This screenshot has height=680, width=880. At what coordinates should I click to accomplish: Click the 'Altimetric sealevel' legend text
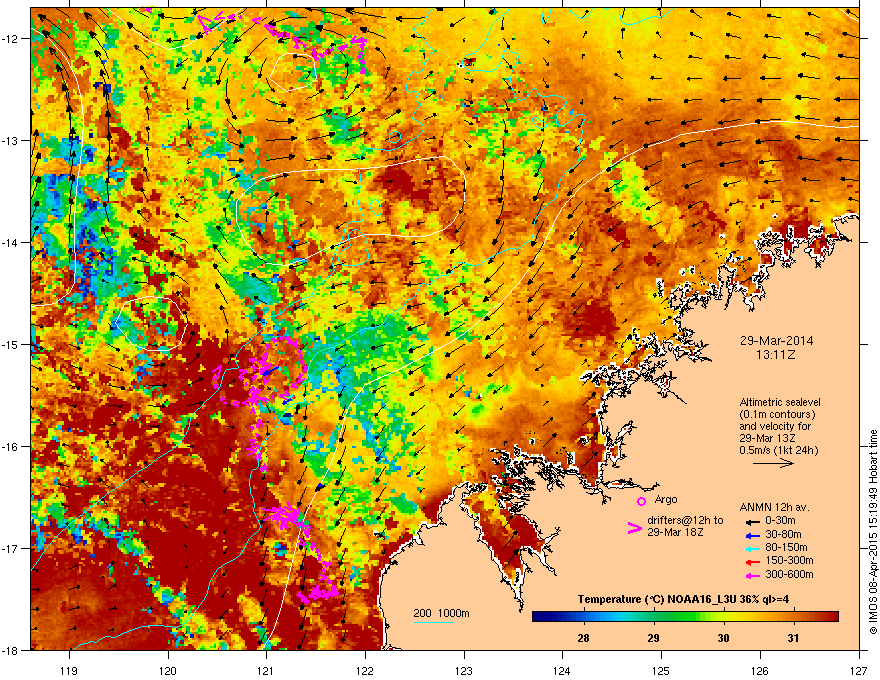[x=780, y=402]
